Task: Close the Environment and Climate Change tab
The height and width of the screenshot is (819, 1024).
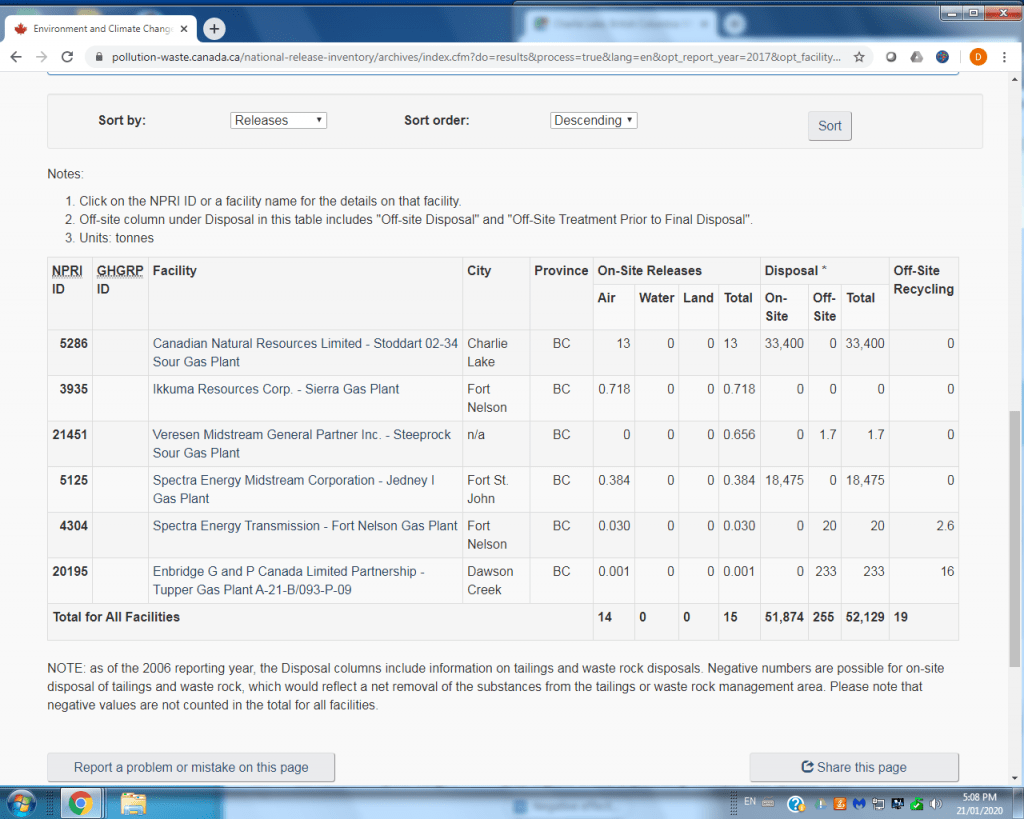Action: pos(185,29)
